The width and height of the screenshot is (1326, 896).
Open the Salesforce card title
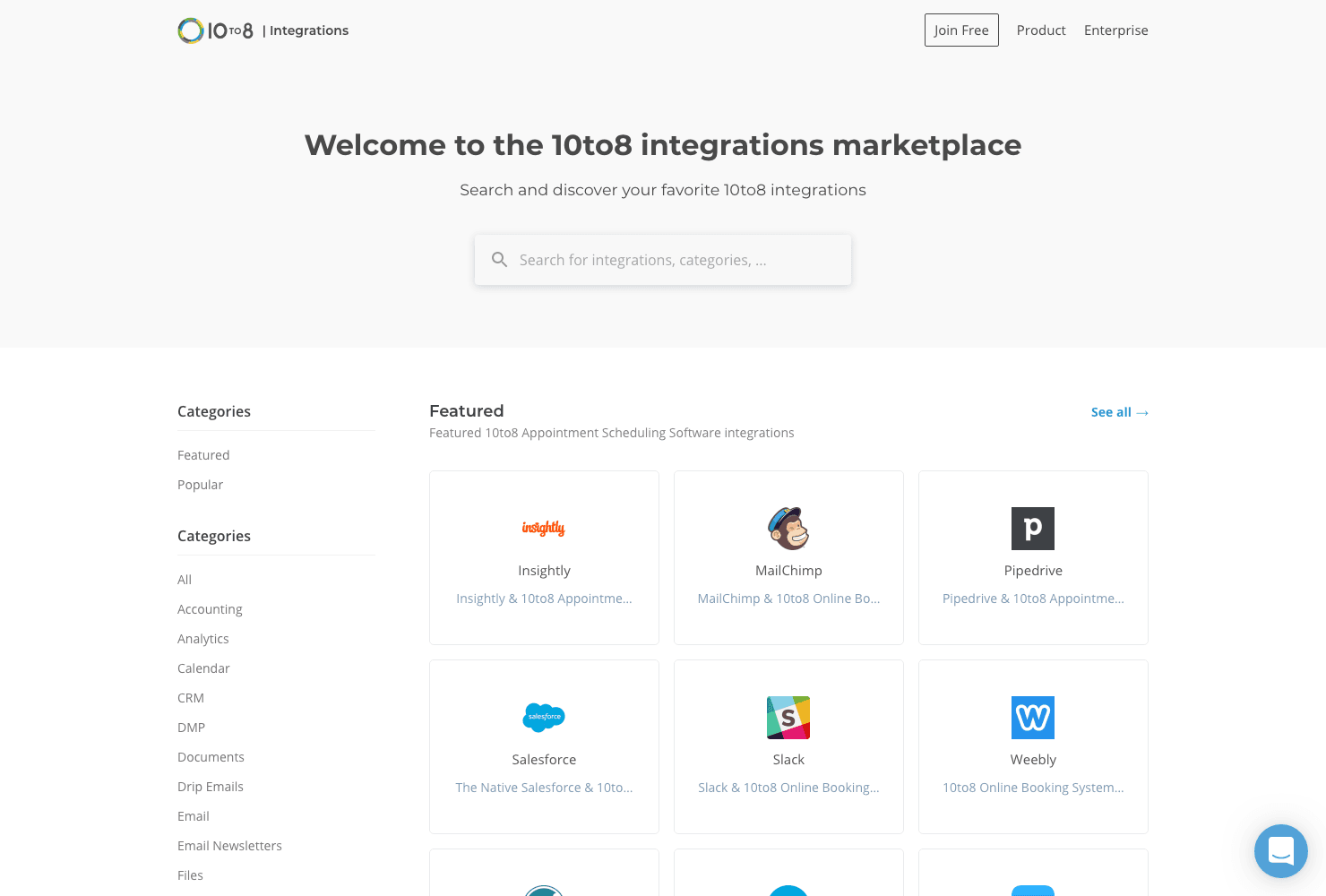point(544,760)
